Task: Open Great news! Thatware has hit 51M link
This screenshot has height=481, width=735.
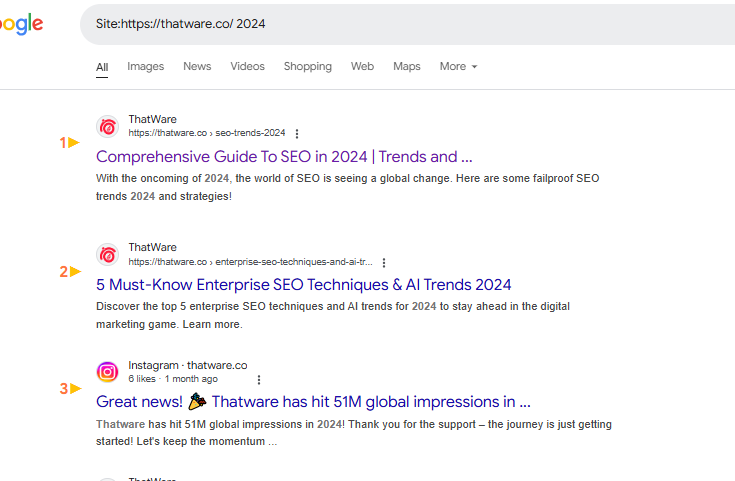Action: click(x=313, y=402)
